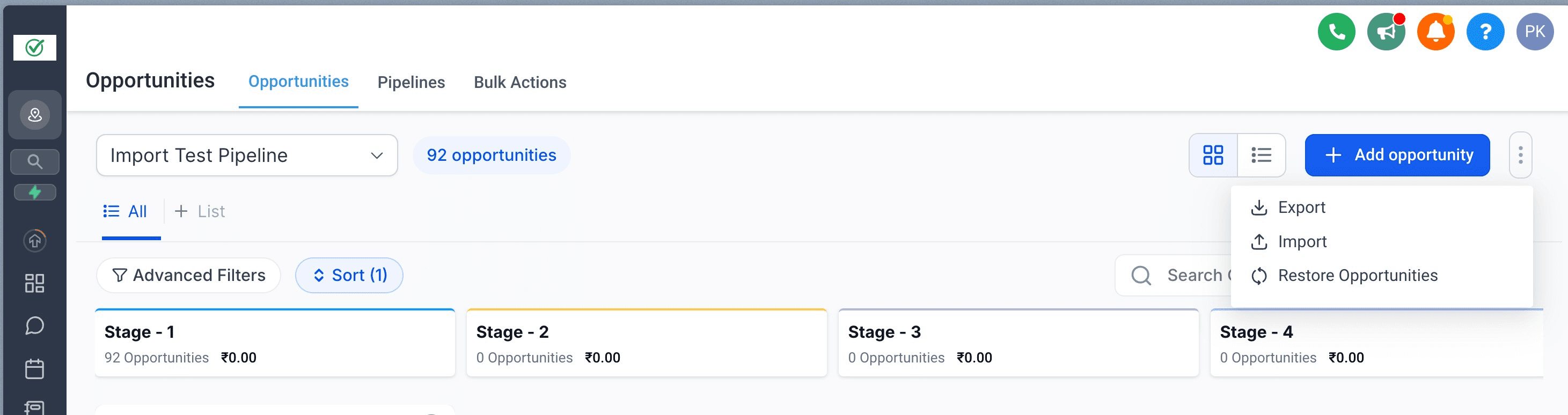Open Advanced Filters
Screen dimensions: 1568x415
(188, 275)
